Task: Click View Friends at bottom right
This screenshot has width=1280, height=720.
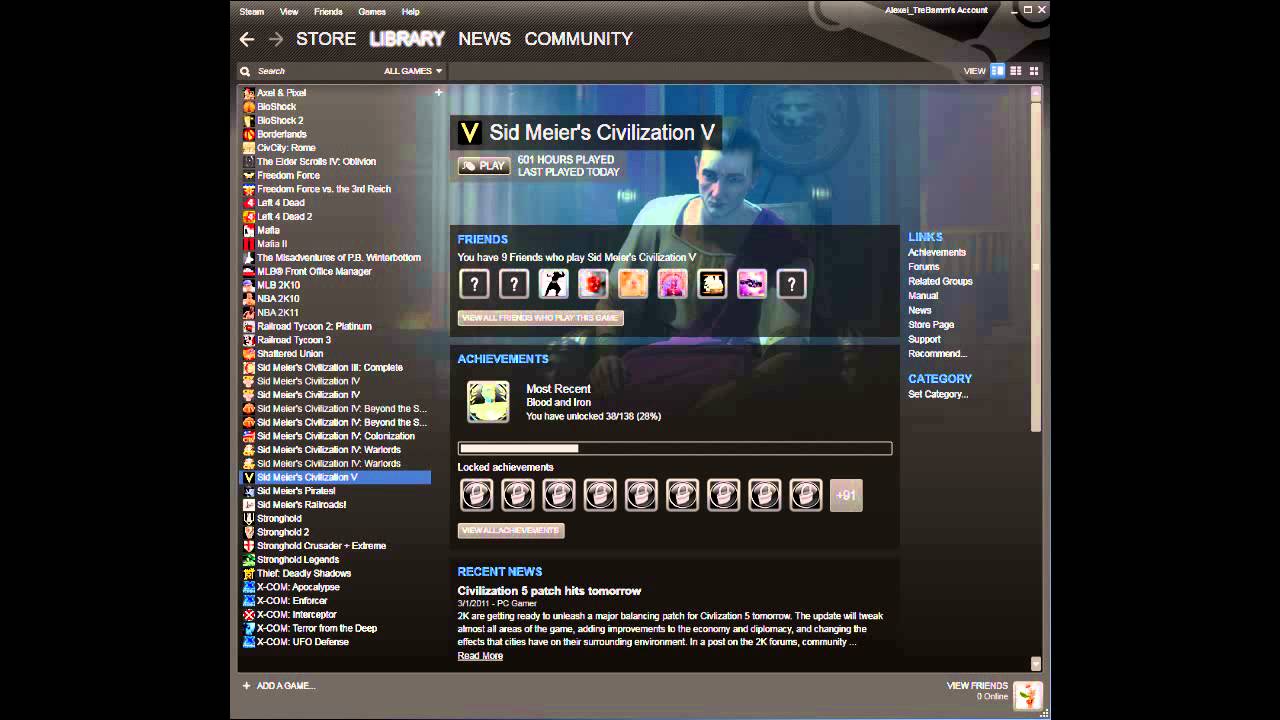Action: click(977, 686)
